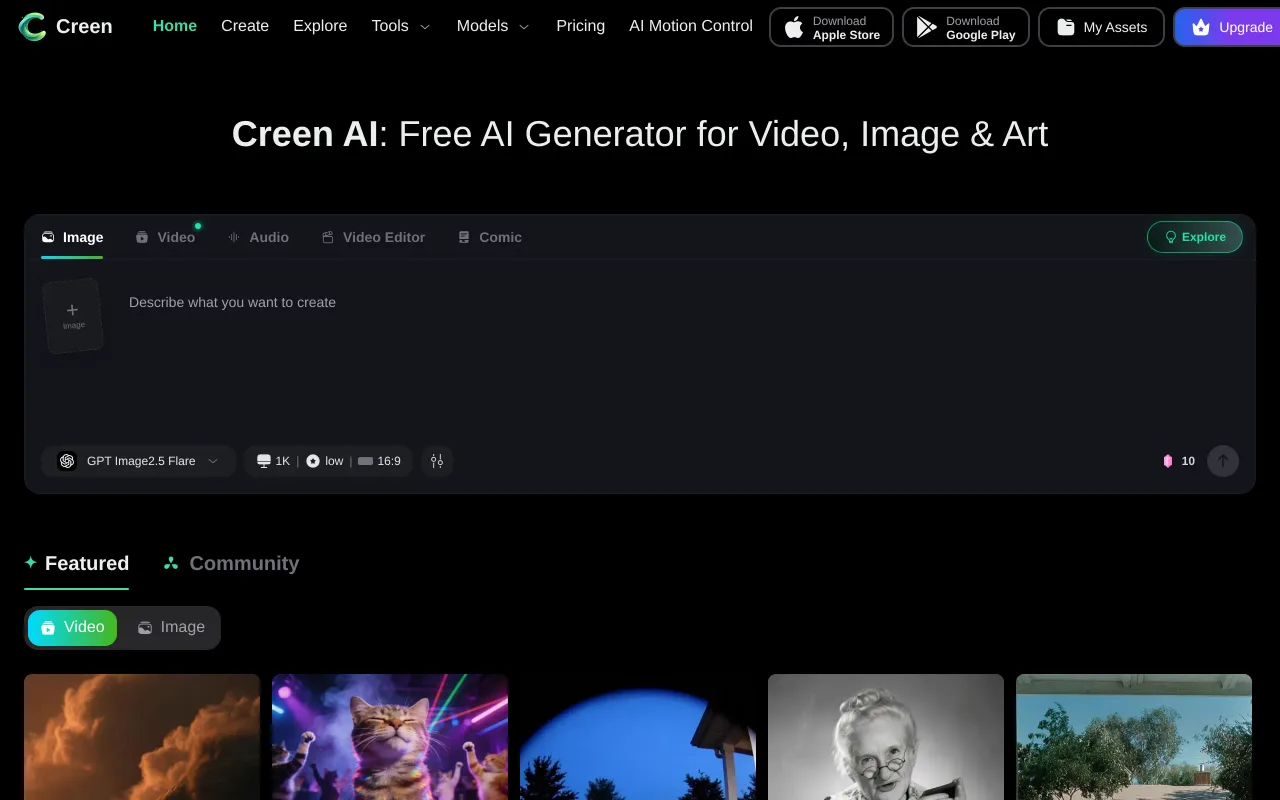Select the Featured section tab

point(77,563)
